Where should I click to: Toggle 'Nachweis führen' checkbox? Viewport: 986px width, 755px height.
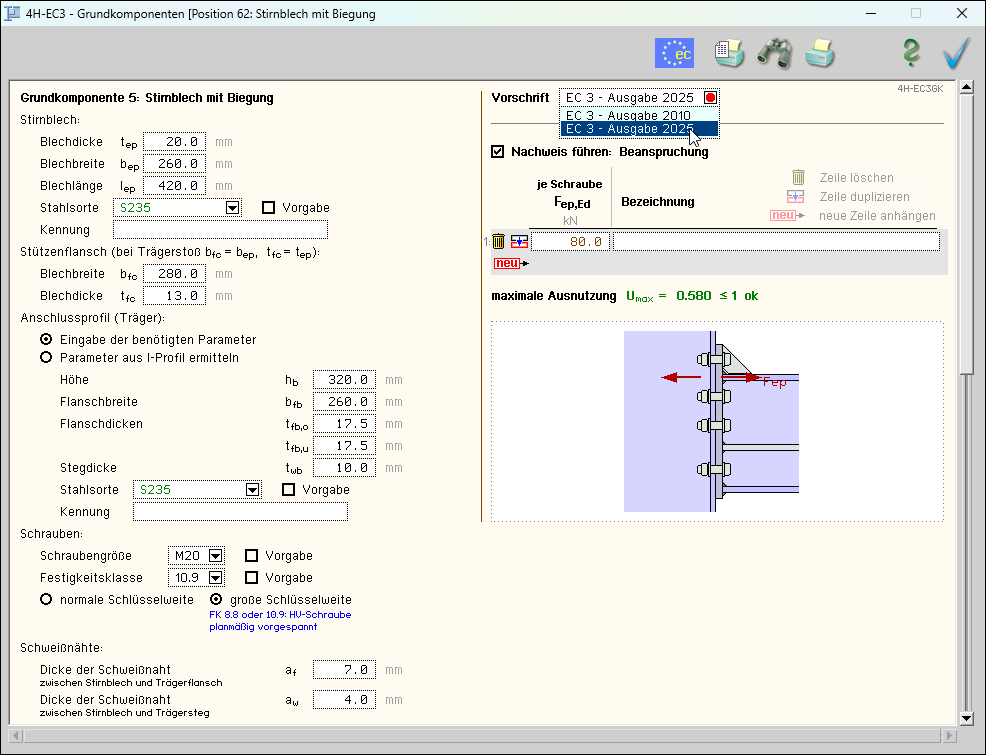point(498,152)
